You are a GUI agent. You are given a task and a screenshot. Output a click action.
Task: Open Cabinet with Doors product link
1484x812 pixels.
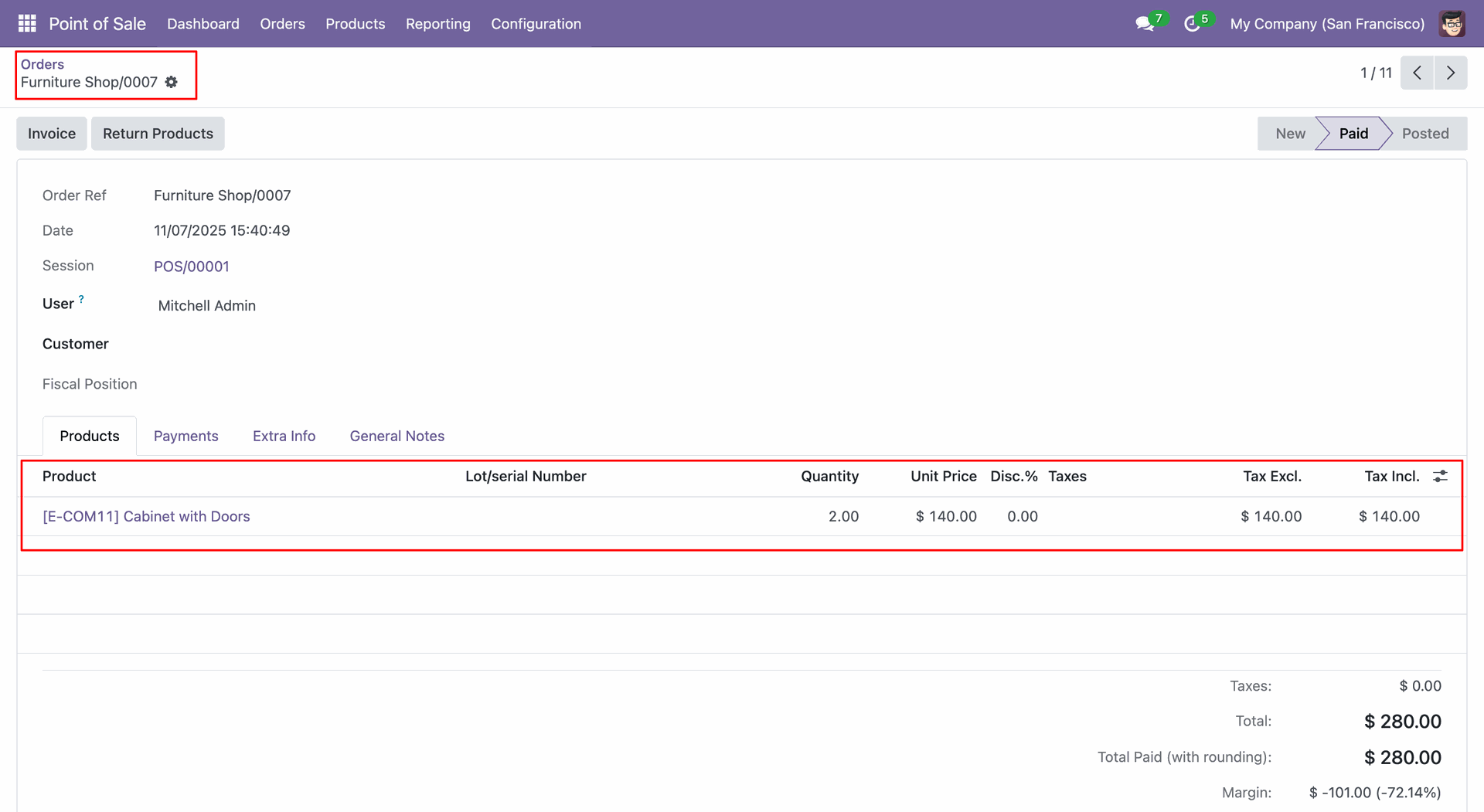pos(146,516)
